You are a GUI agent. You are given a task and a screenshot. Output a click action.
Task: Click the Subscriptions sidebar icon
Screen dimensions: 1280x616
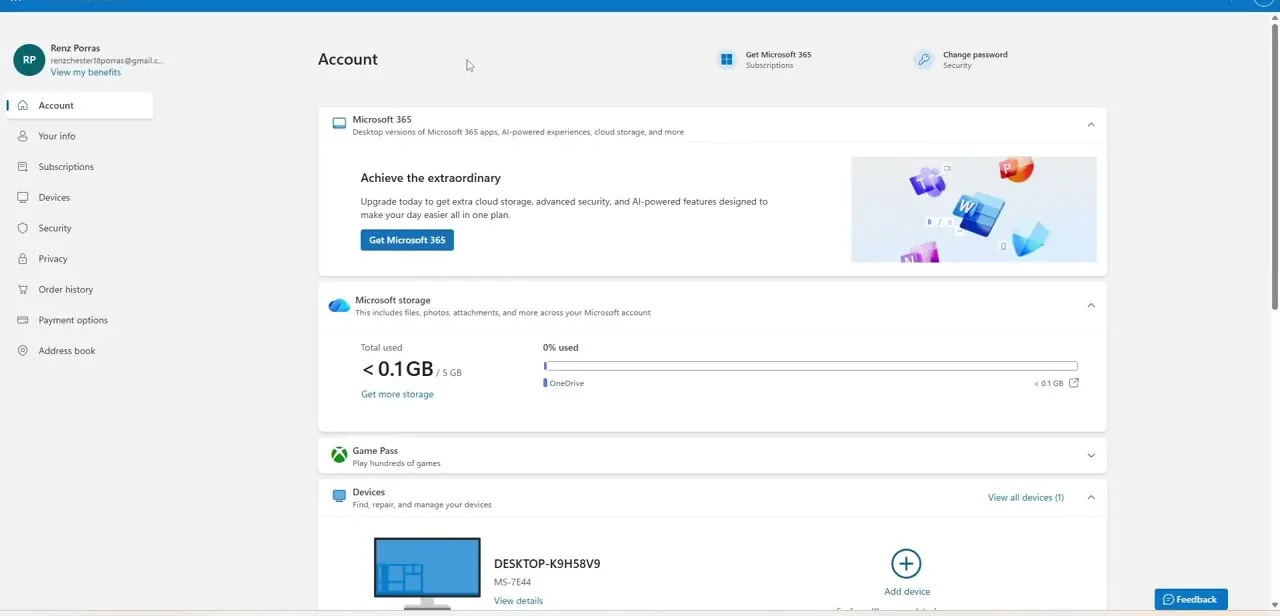tap(23, 167)
